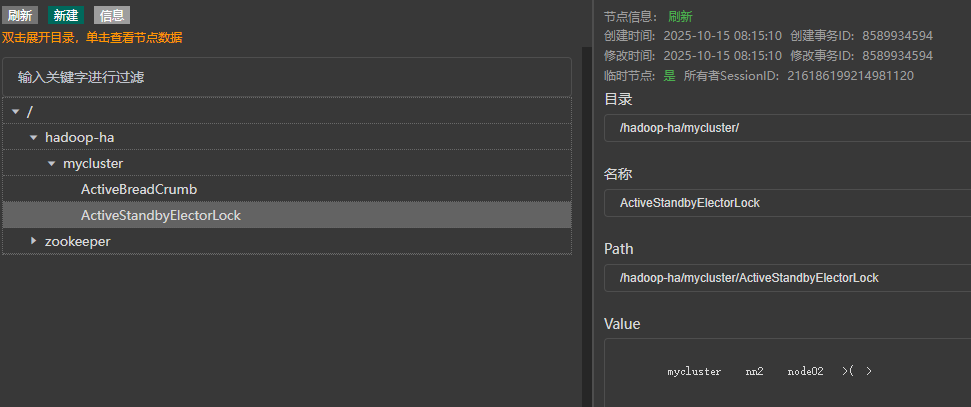Click the Path field
Screen dimensions: 971x407
[x=785, y=278]
